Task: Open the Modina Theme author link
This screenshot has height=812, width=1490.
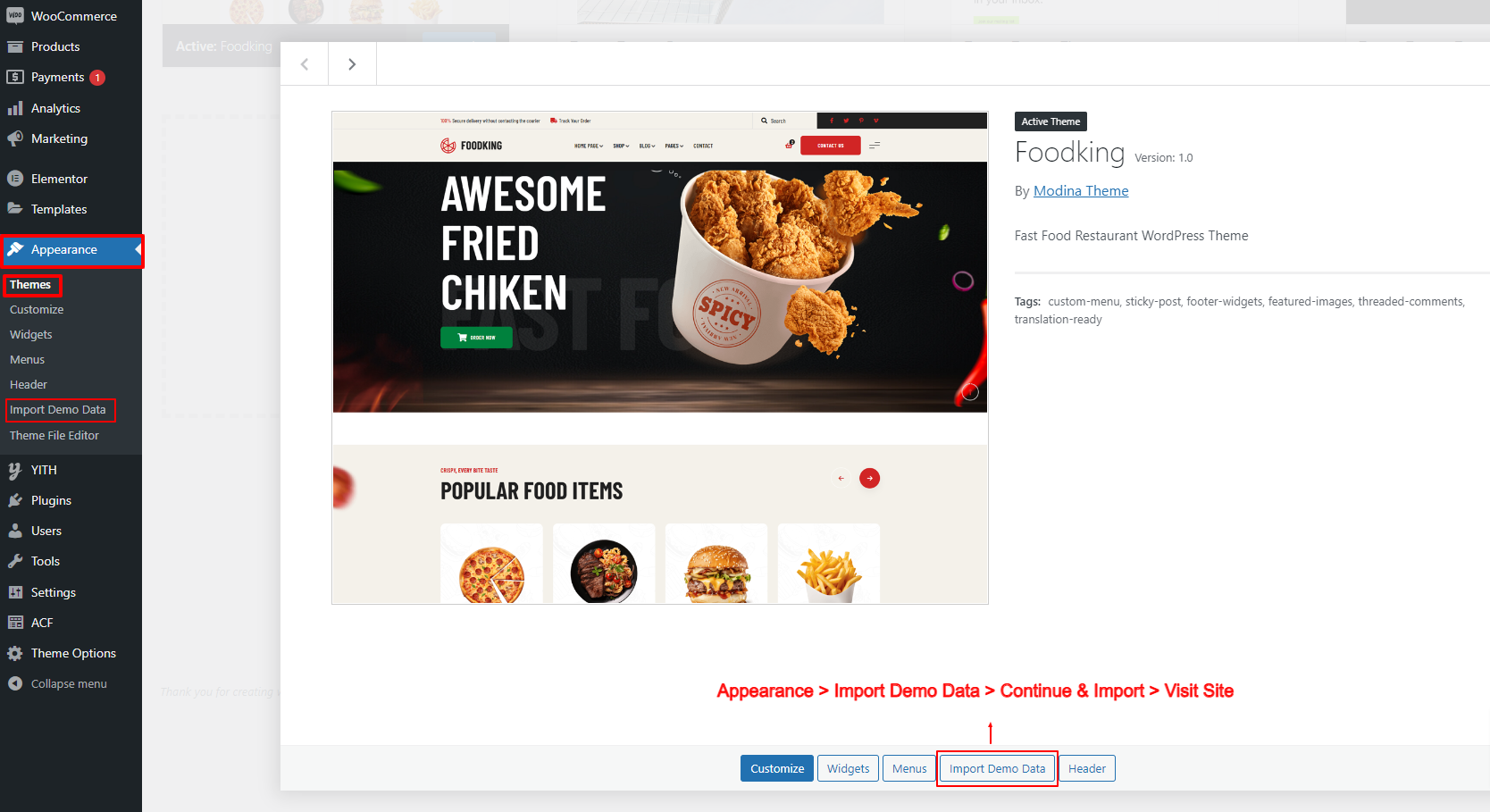Action: 1081,190
